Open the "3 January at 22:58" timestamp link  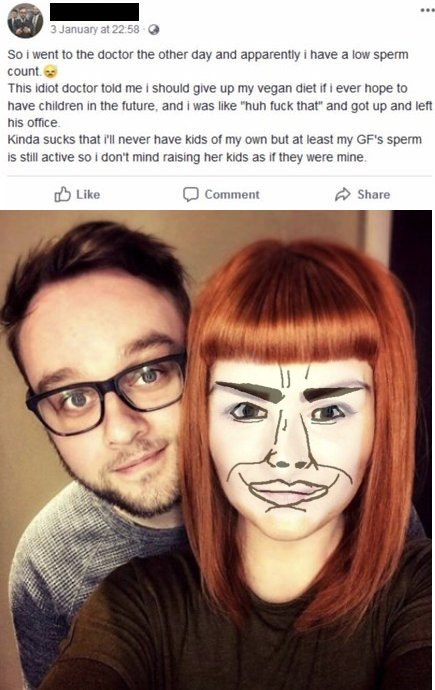coord(95,29)
